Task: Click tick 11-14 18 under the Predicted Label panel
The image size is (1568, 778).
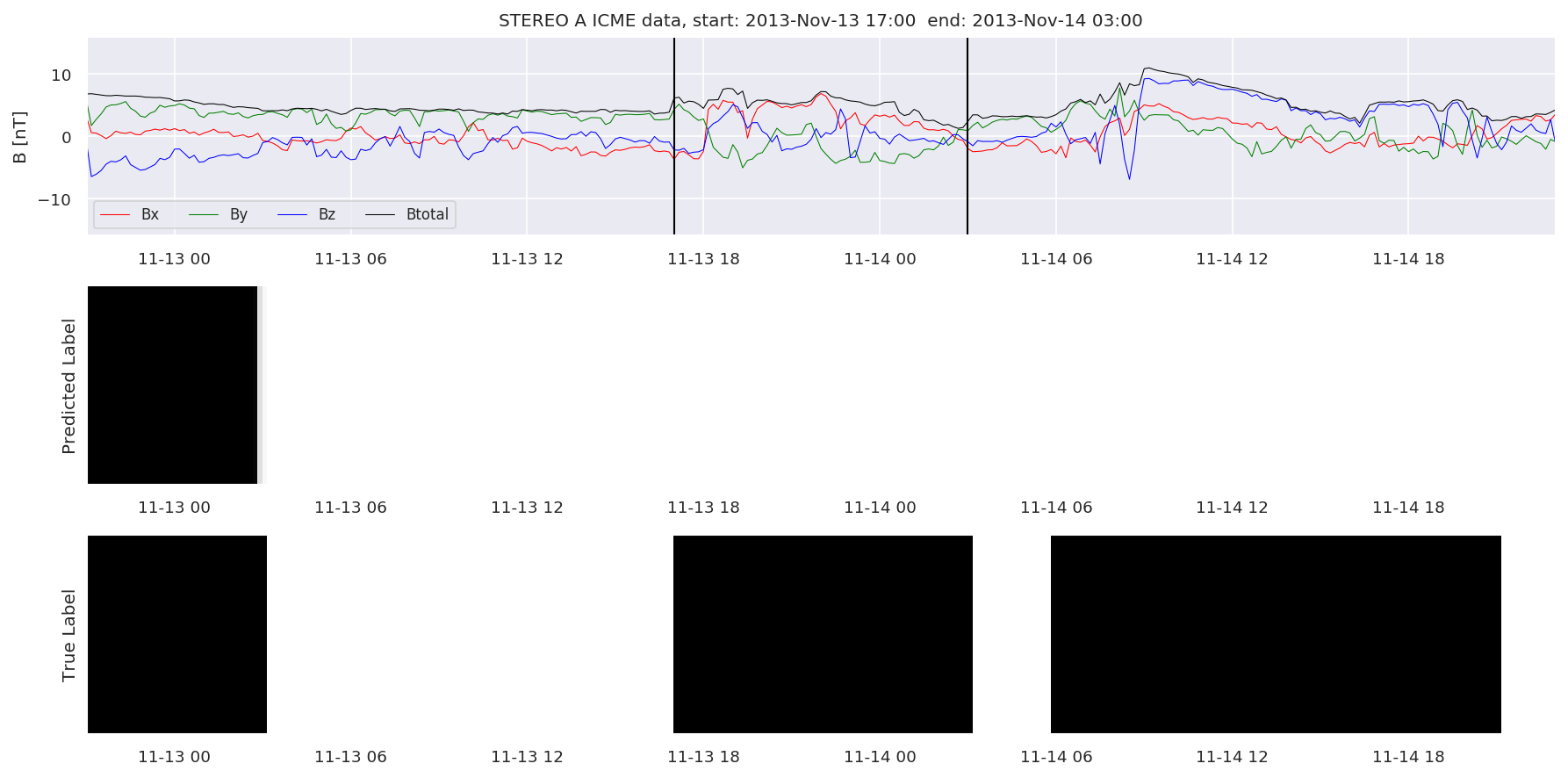Action: (1408, 508)
